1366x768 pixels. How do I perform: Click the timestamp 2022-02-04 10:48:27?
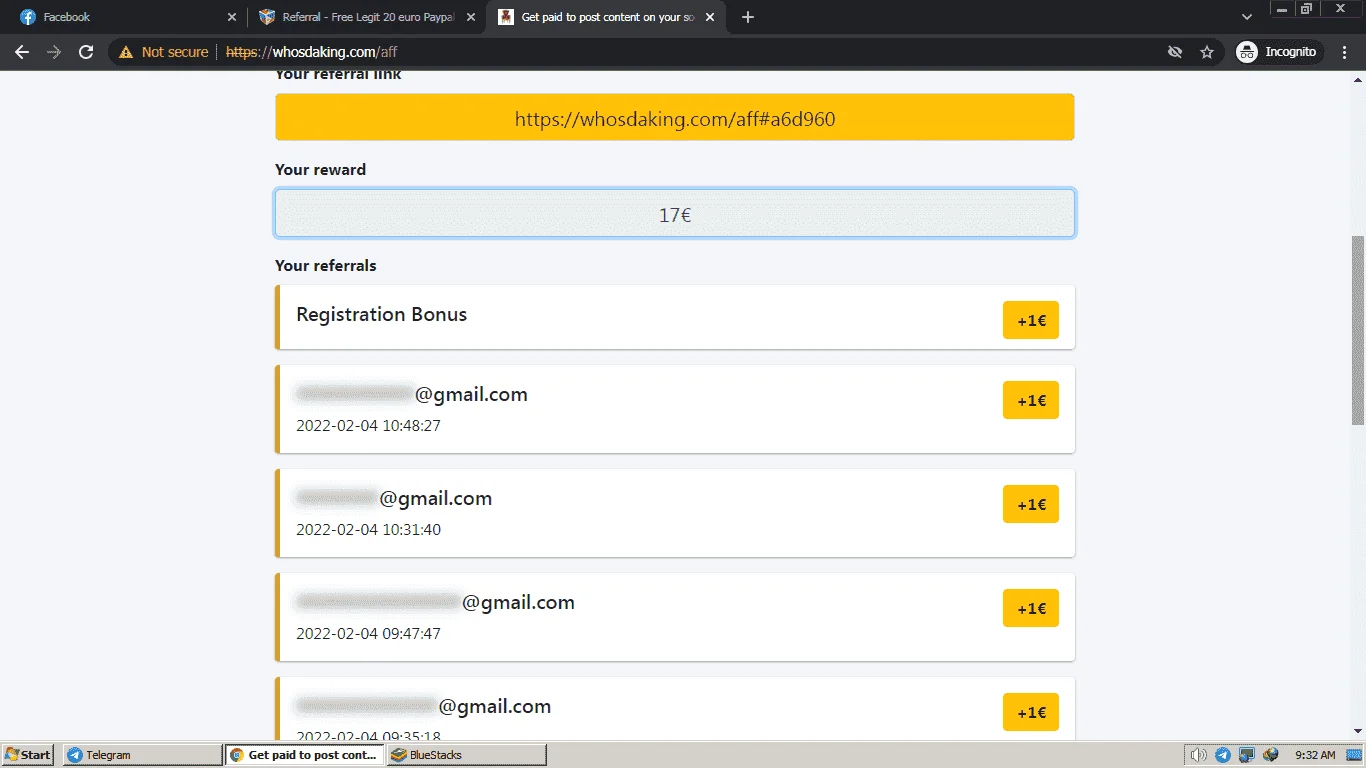point(368,426)
